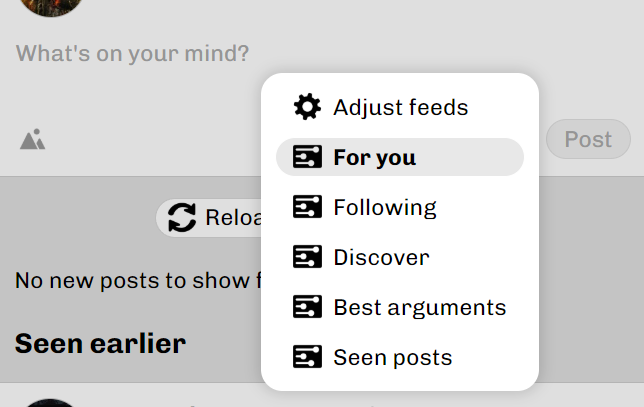Click the feed icon beside Best arguments
Screen dimensions: 644x407
(307, 307)
